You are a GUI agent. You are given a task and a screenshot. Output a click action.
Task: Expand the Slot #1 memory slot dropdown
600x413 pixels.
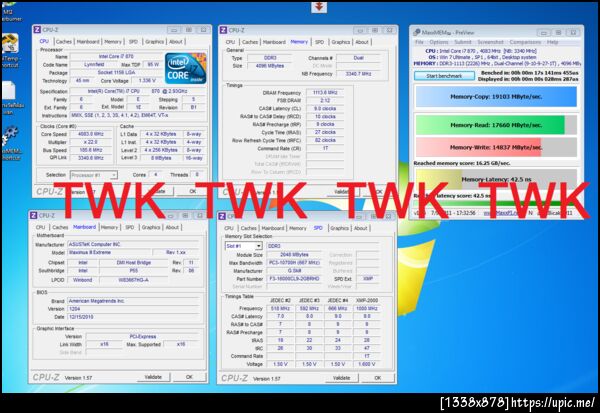[x=259, y=246]
